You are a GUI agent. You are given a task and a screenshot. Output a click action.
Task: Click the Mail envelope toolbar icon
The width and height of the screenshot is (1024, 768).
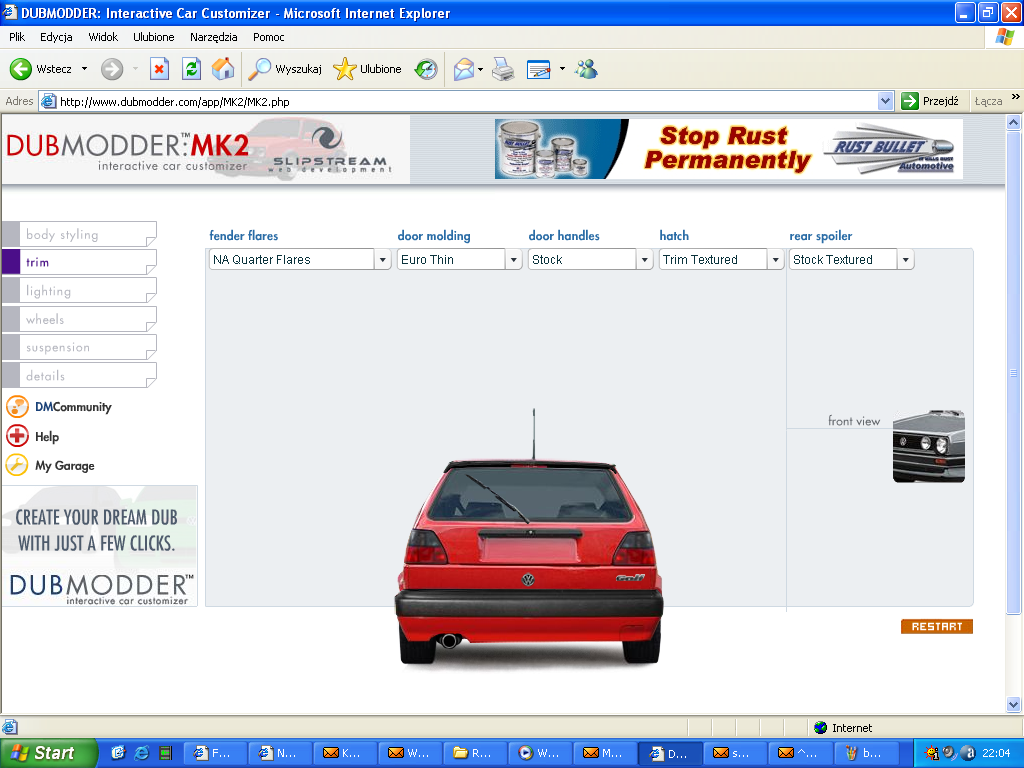463,69
